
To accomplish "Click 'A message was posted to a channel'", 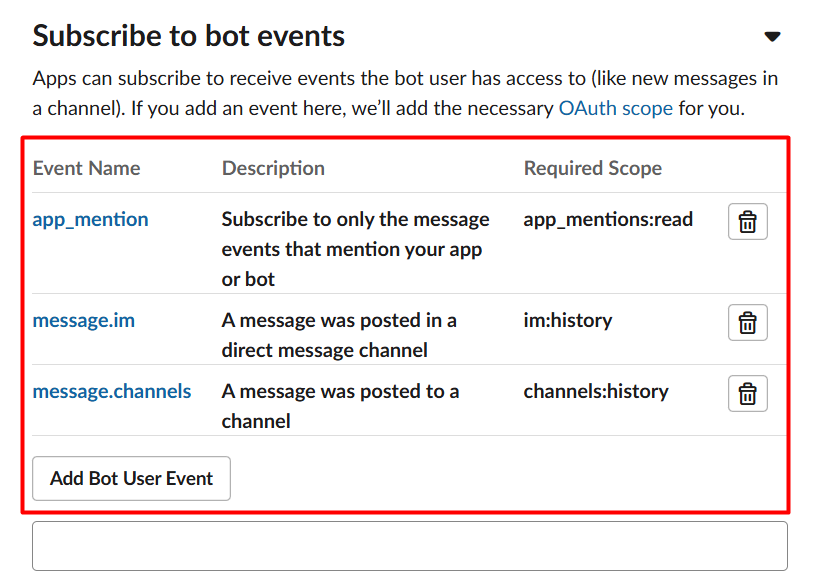I will click(x=340, y=406).
